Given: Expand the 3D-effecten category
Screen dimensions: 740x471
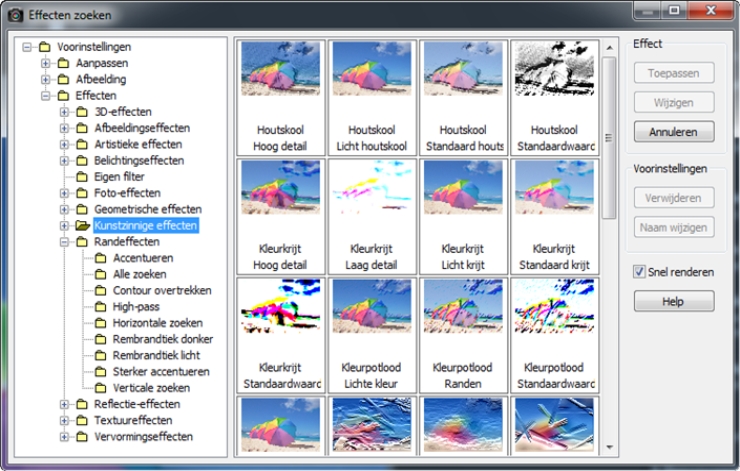Looking at the screenshot, I should click(x=65, y=112).
